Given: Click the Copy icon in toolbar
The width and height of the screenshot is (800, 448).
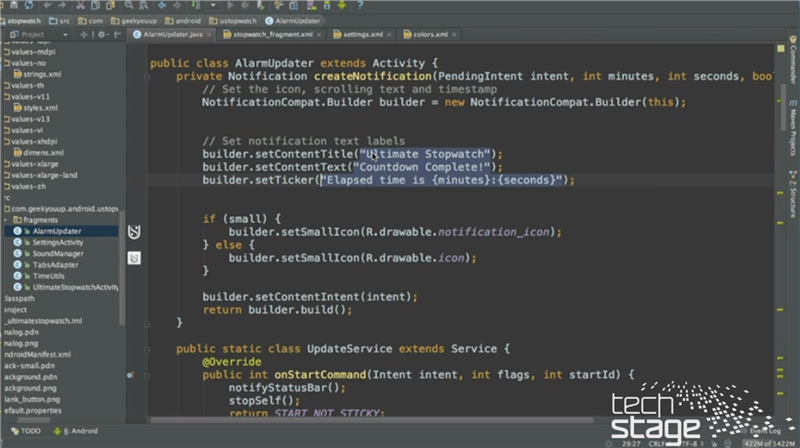Looking at the screenshot, I should (95, 5).
